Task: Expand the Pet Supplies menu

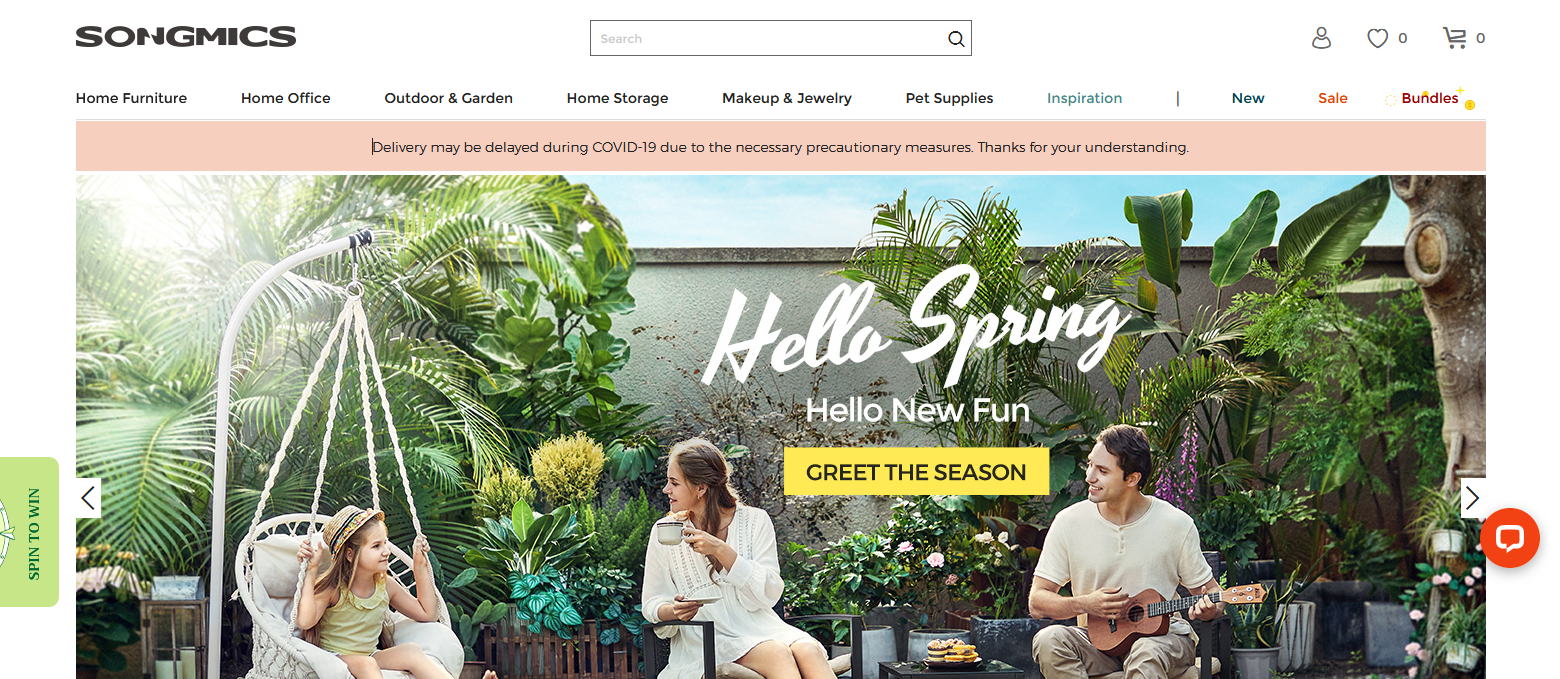Action: click(949, 98)
